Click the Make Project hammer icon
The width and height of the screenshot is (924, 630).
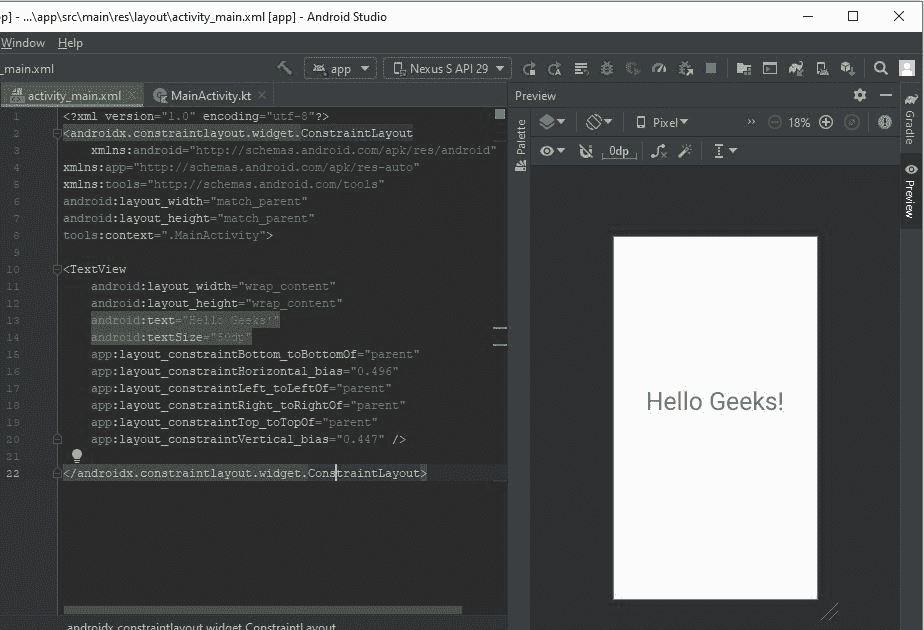click(285, 68)
